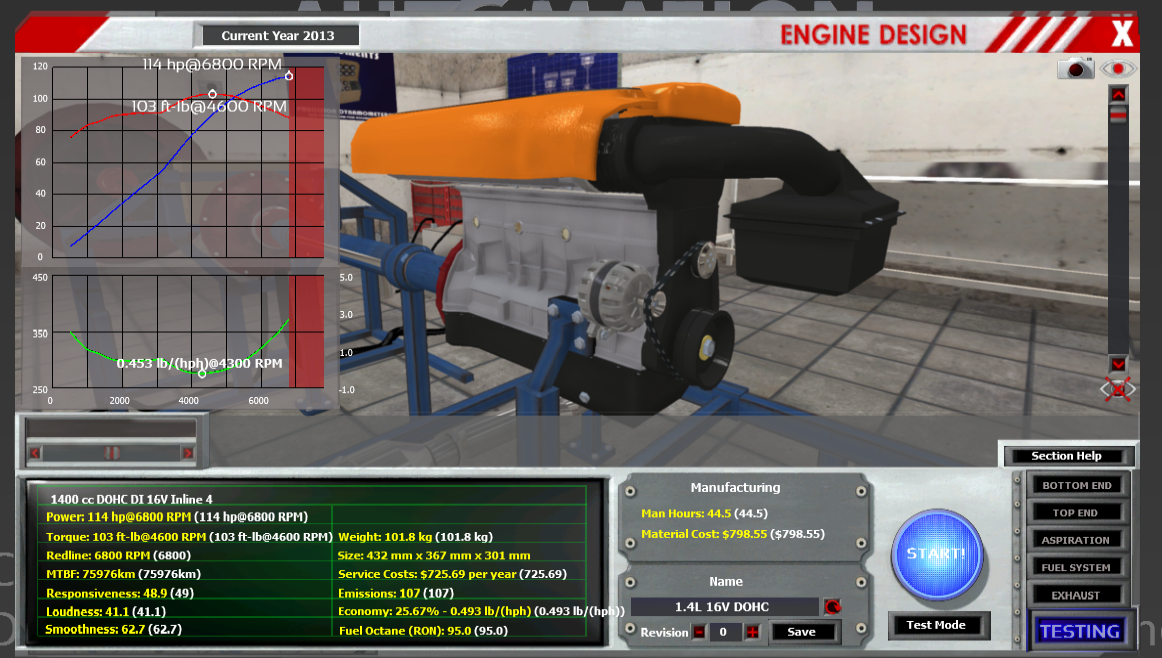The image size is (1162, 658).
Task: Click the Manufacturing panel heading
Action: tap(735, 487)
